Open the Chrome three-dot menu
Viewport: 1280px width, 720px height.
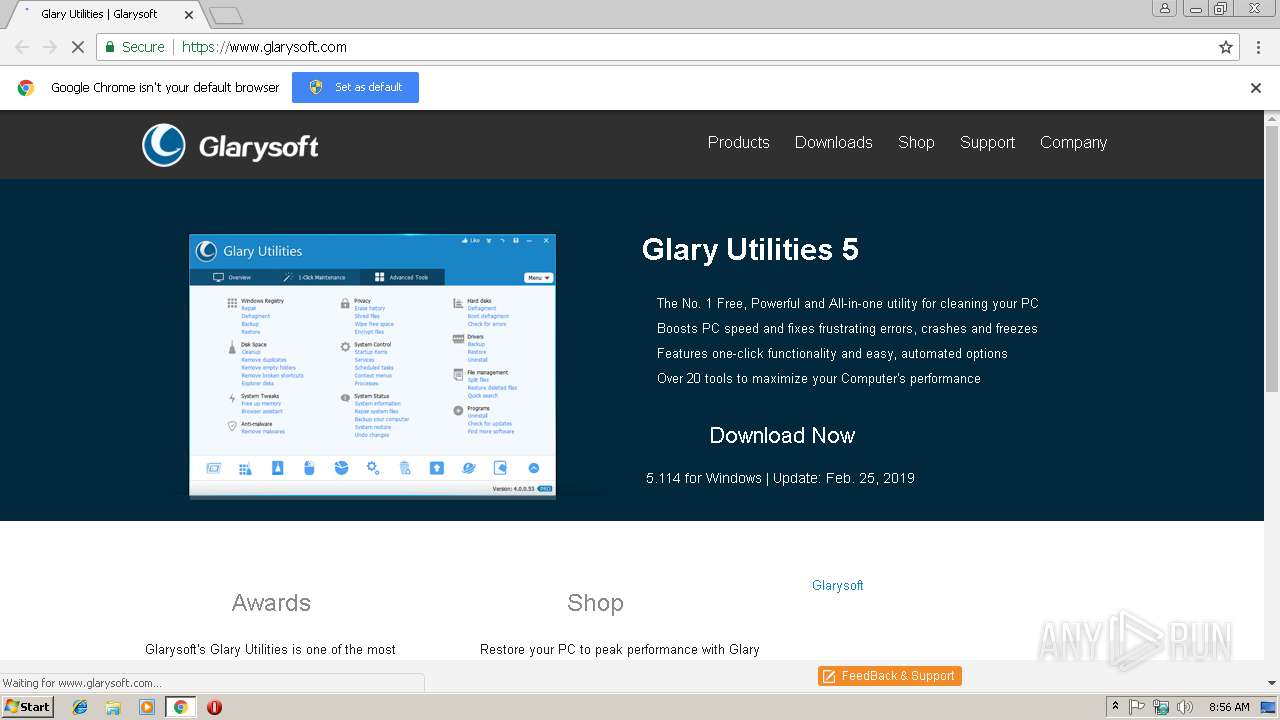tap(1258, 47)
